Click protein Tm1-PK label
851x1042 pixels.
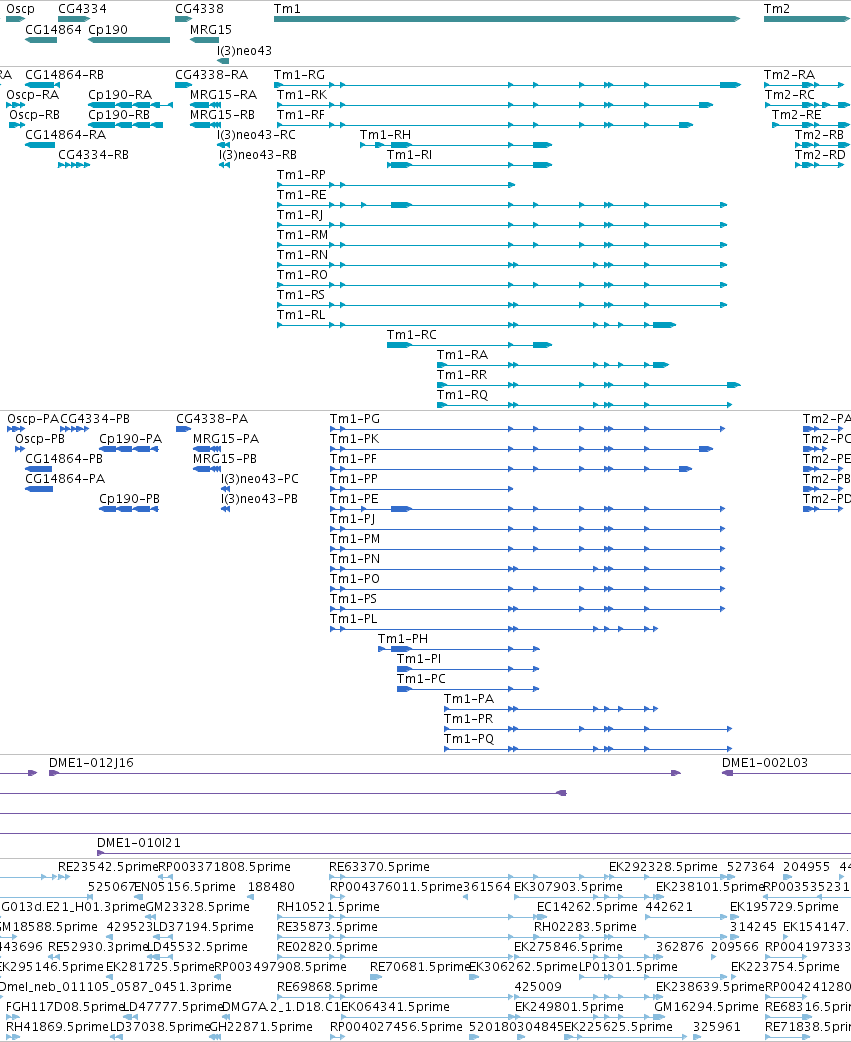(x=355, y=439)
